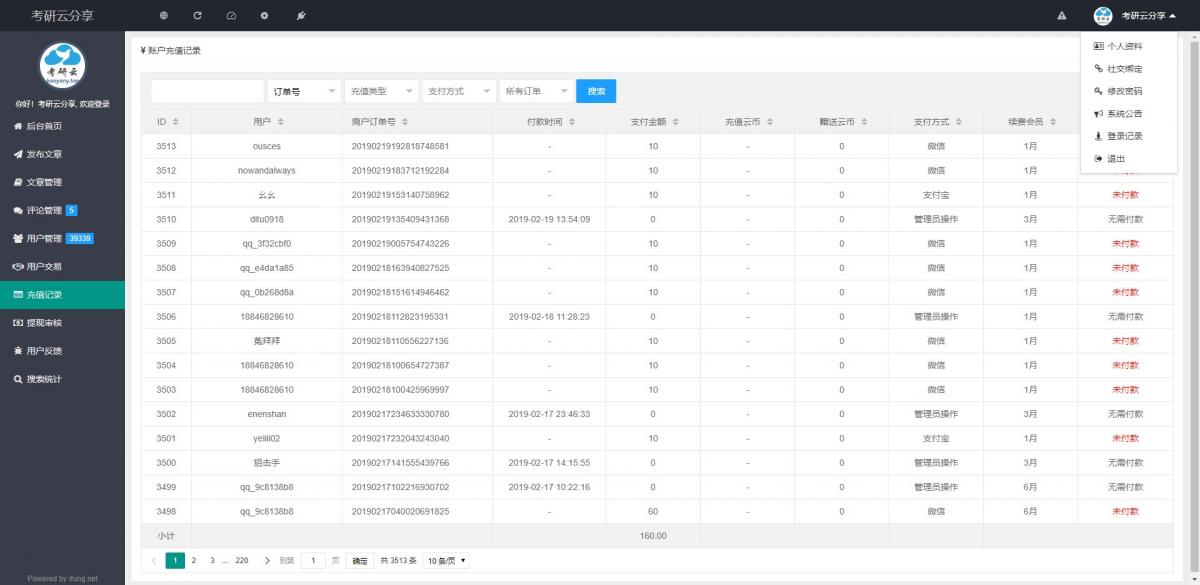Click user nowandalways in row 3512
This screenshot has width=1200, height=585.
267,170
